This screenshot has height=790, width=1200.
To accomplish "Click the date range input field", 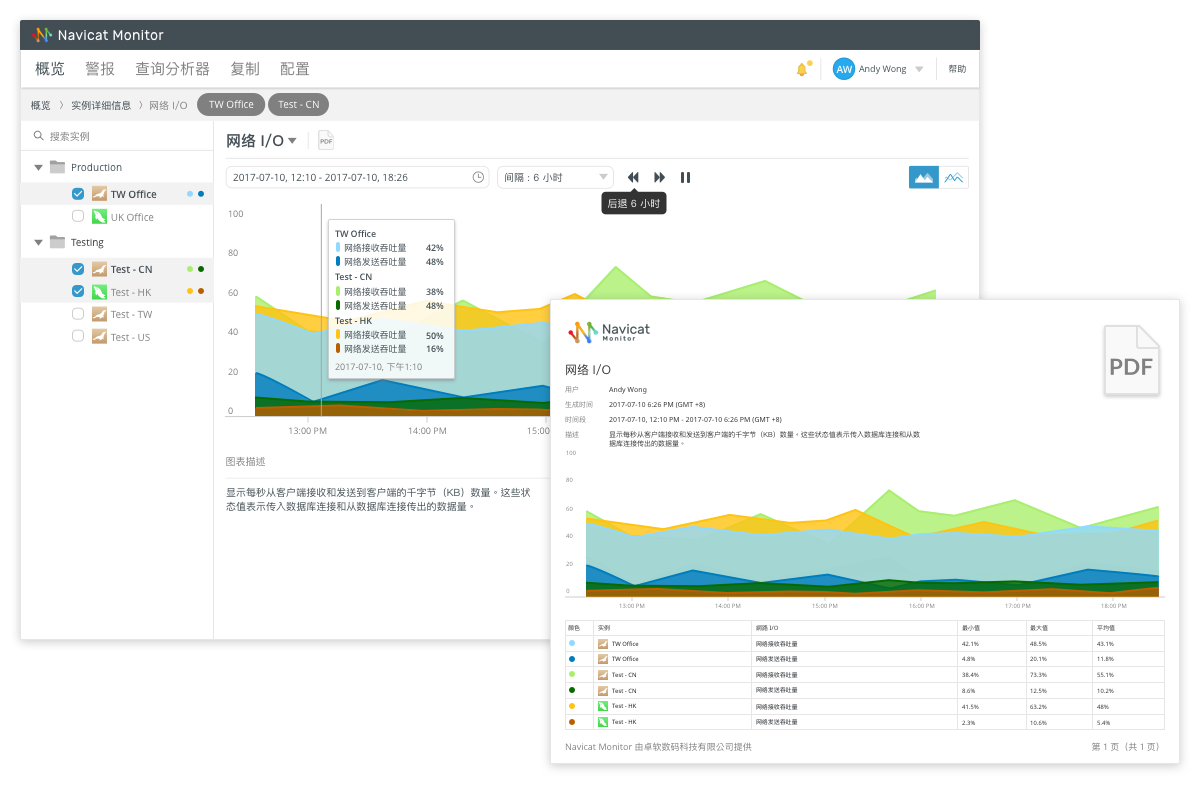I will point(358,177).
